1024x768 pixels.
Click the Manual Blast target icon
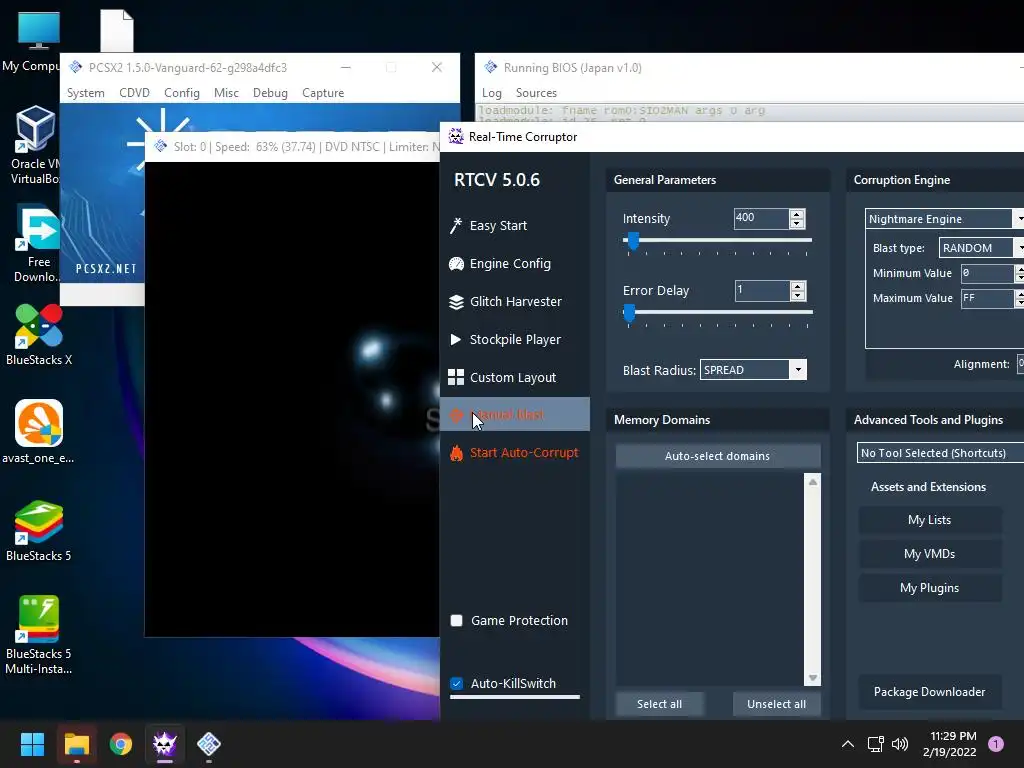(x=456, y=415)
